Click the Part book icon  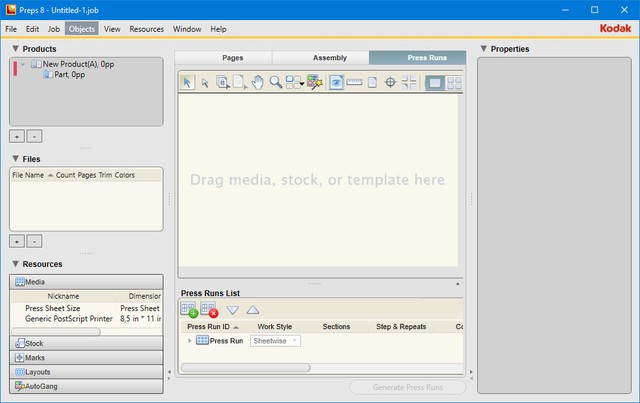coord(48,74)
